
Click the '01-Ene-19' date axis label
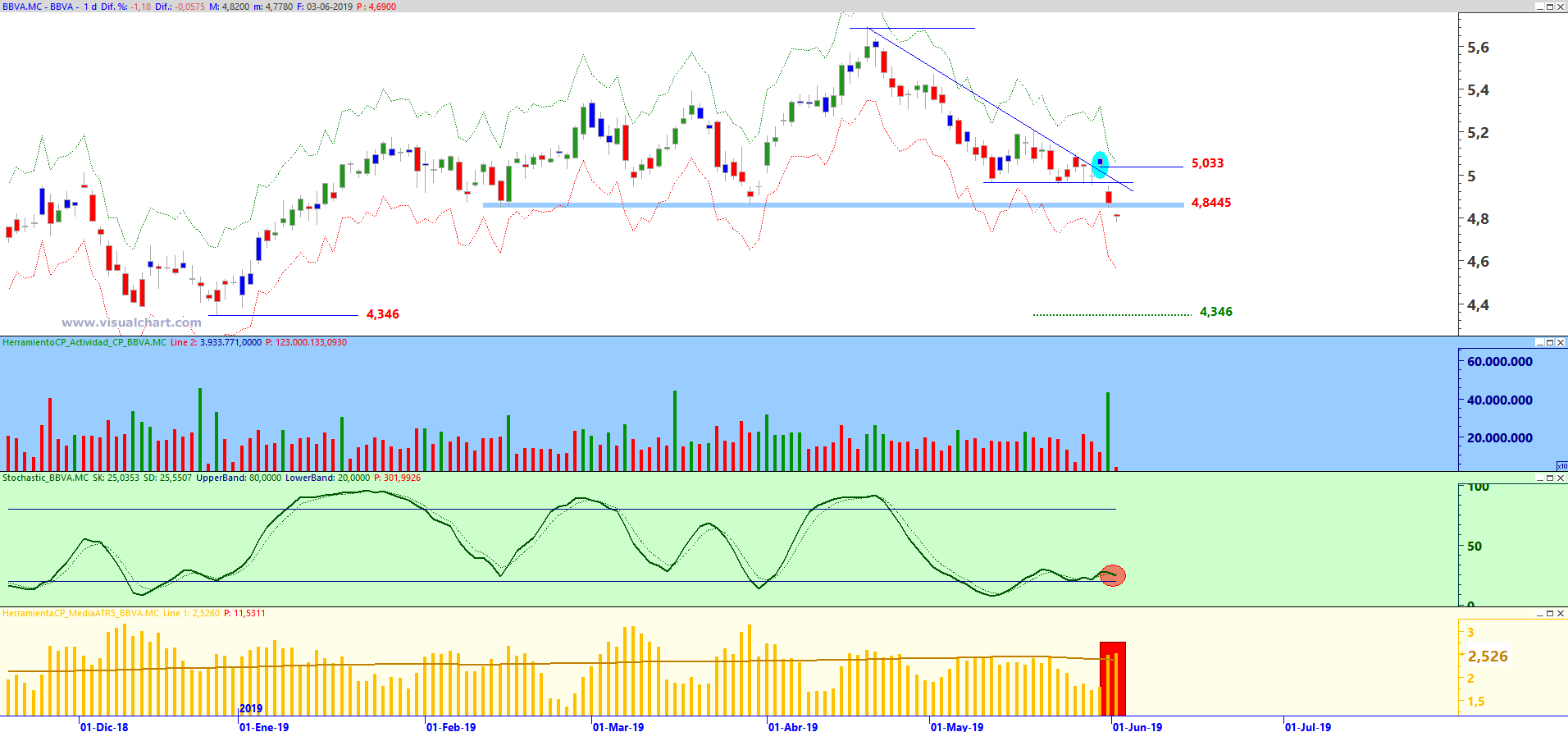[264, 727]
